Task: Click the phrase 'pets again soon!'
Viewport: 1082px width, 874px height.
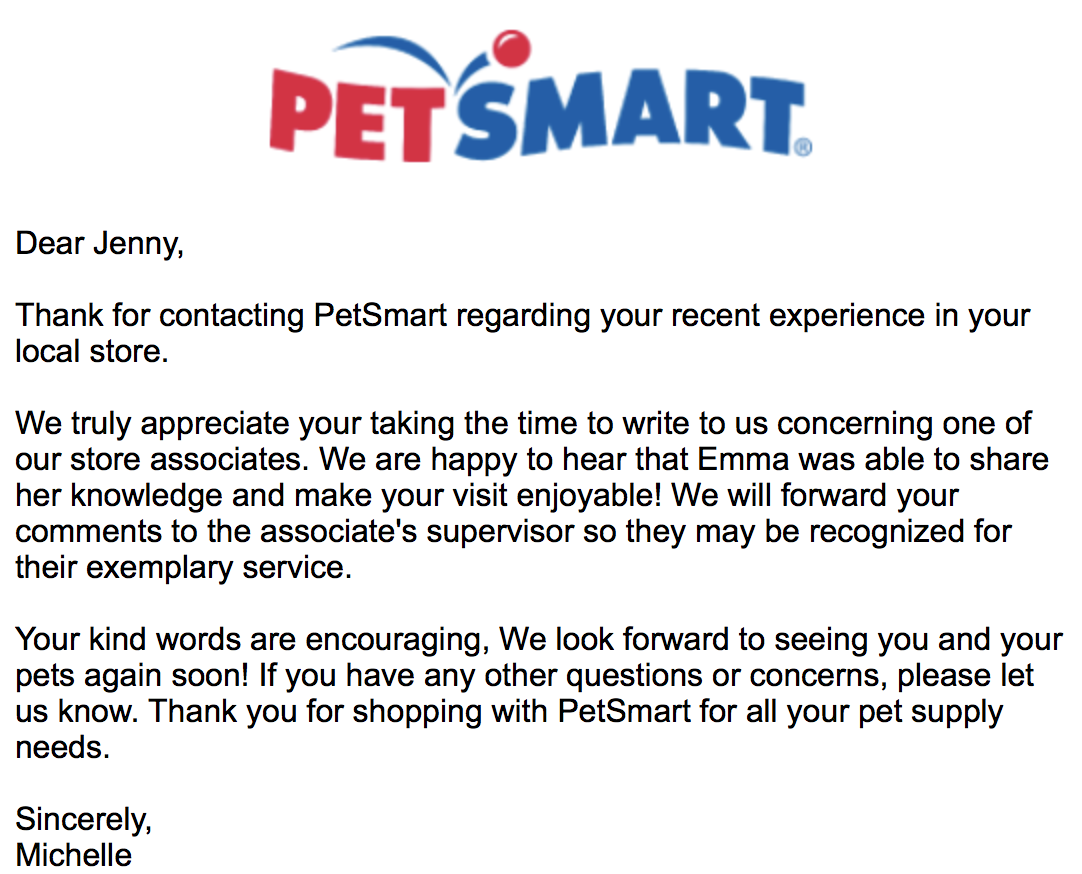Action: [131, 677]
